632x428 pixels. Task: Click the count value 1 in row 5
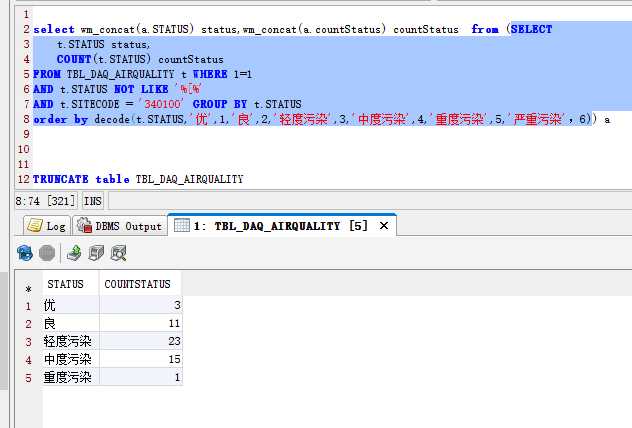[141, 377]
